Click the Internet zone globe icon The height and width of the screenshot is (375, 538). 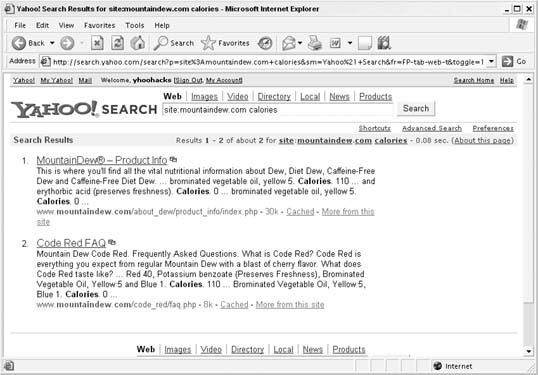(437, 366)
